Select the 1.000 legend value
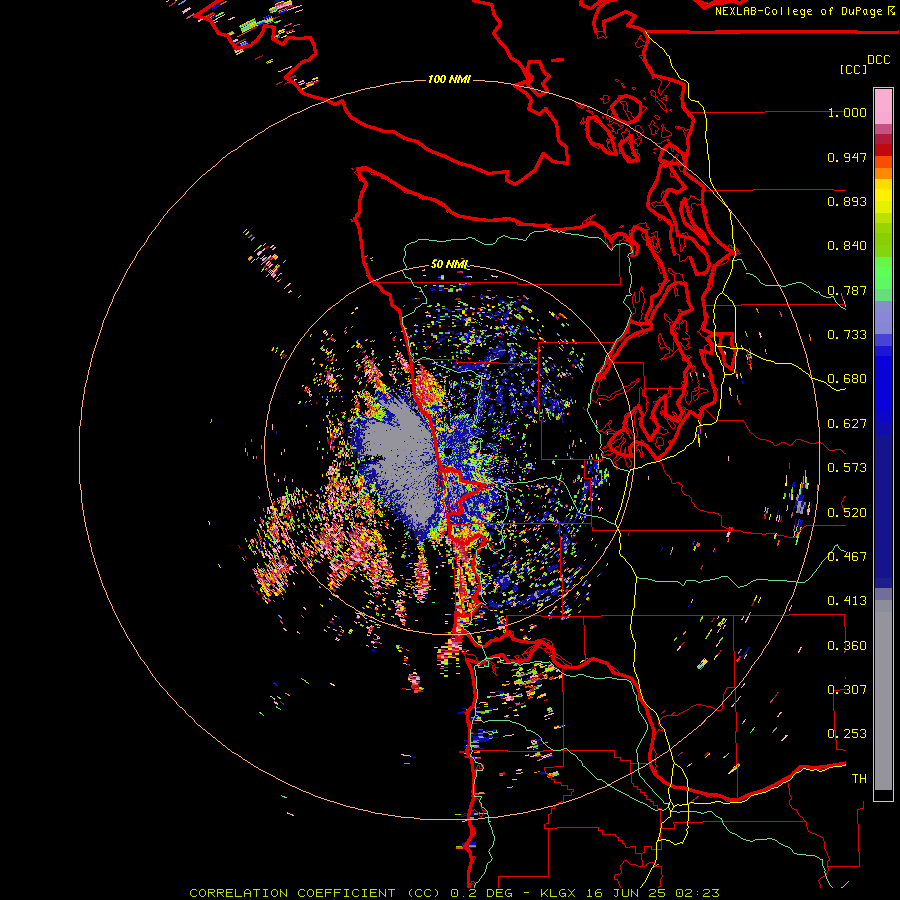 [x=847, y=112]
